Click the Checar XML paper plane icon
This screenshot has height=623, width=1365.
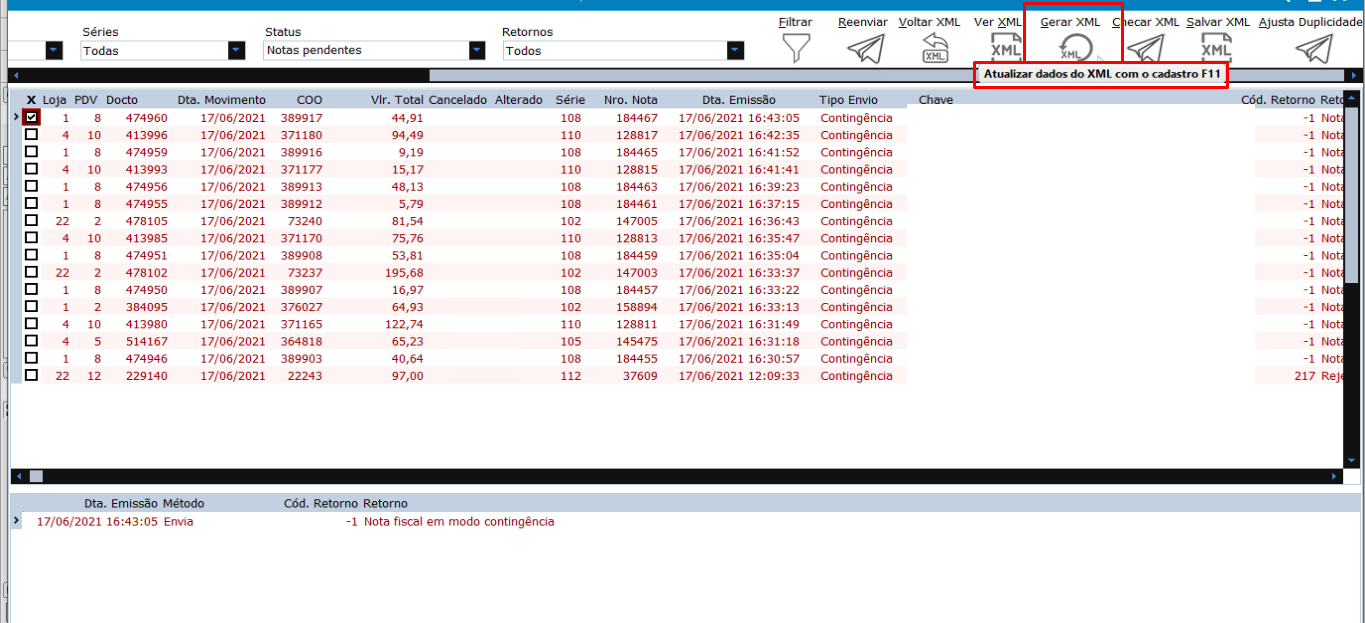(x=1145, y=48)
